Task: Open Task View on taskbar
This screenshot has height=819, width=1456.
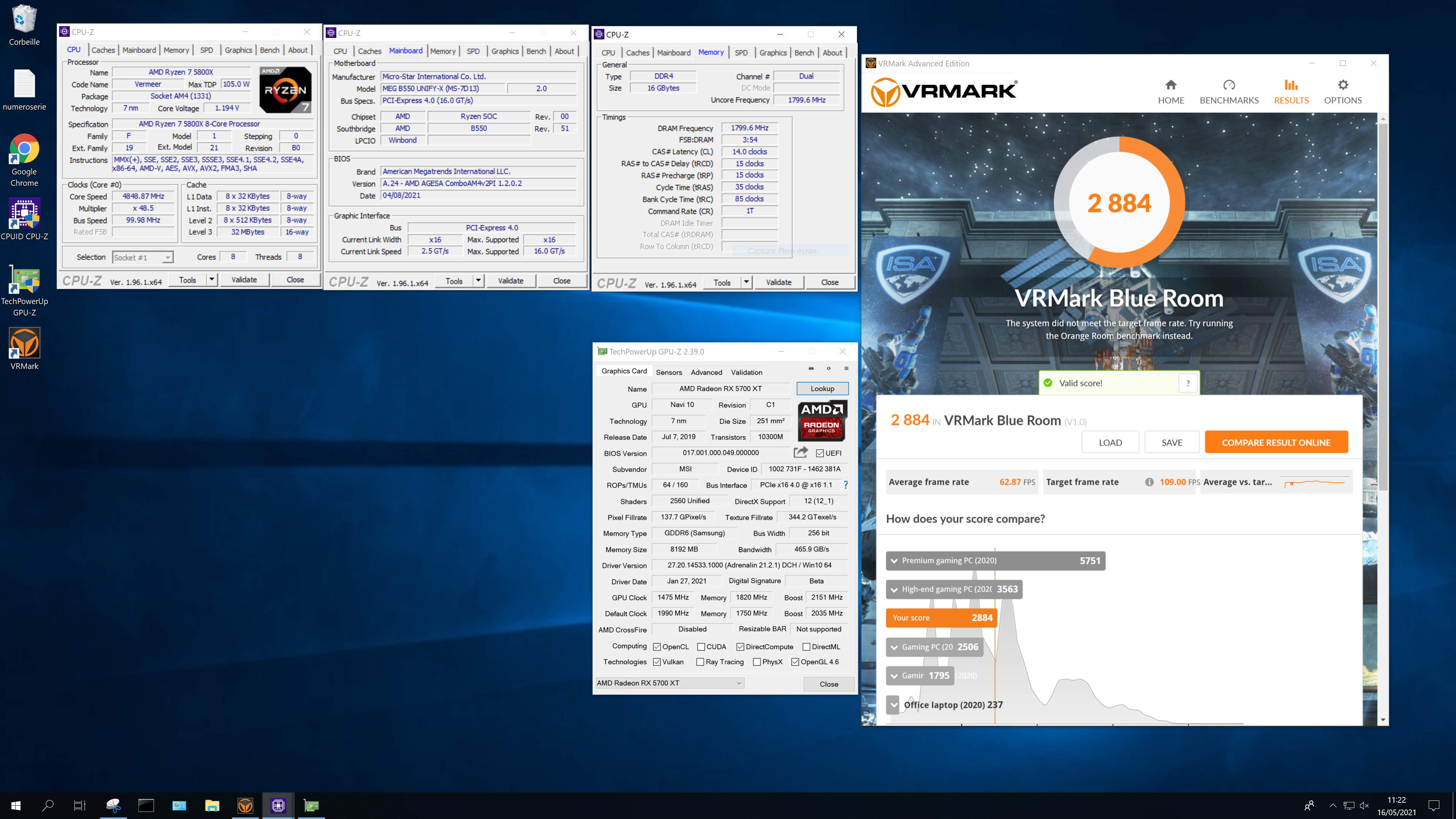Action: (80, 805)
